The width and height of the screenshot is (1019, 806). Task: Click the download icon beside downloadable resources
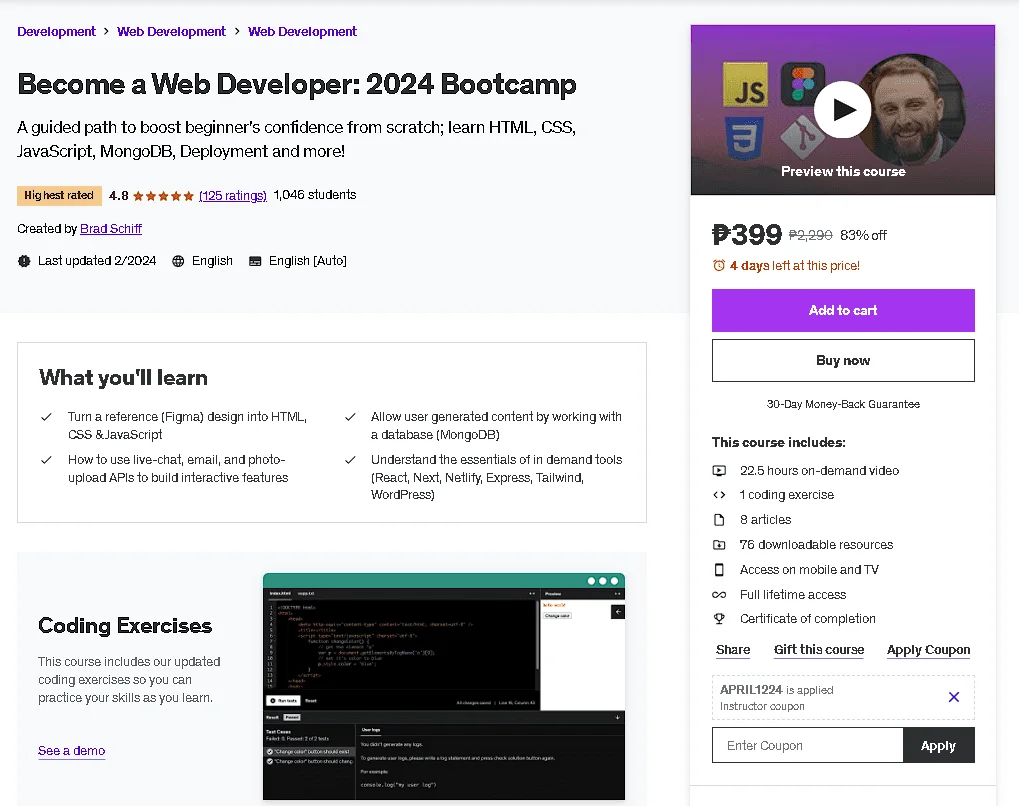[719, 545]
